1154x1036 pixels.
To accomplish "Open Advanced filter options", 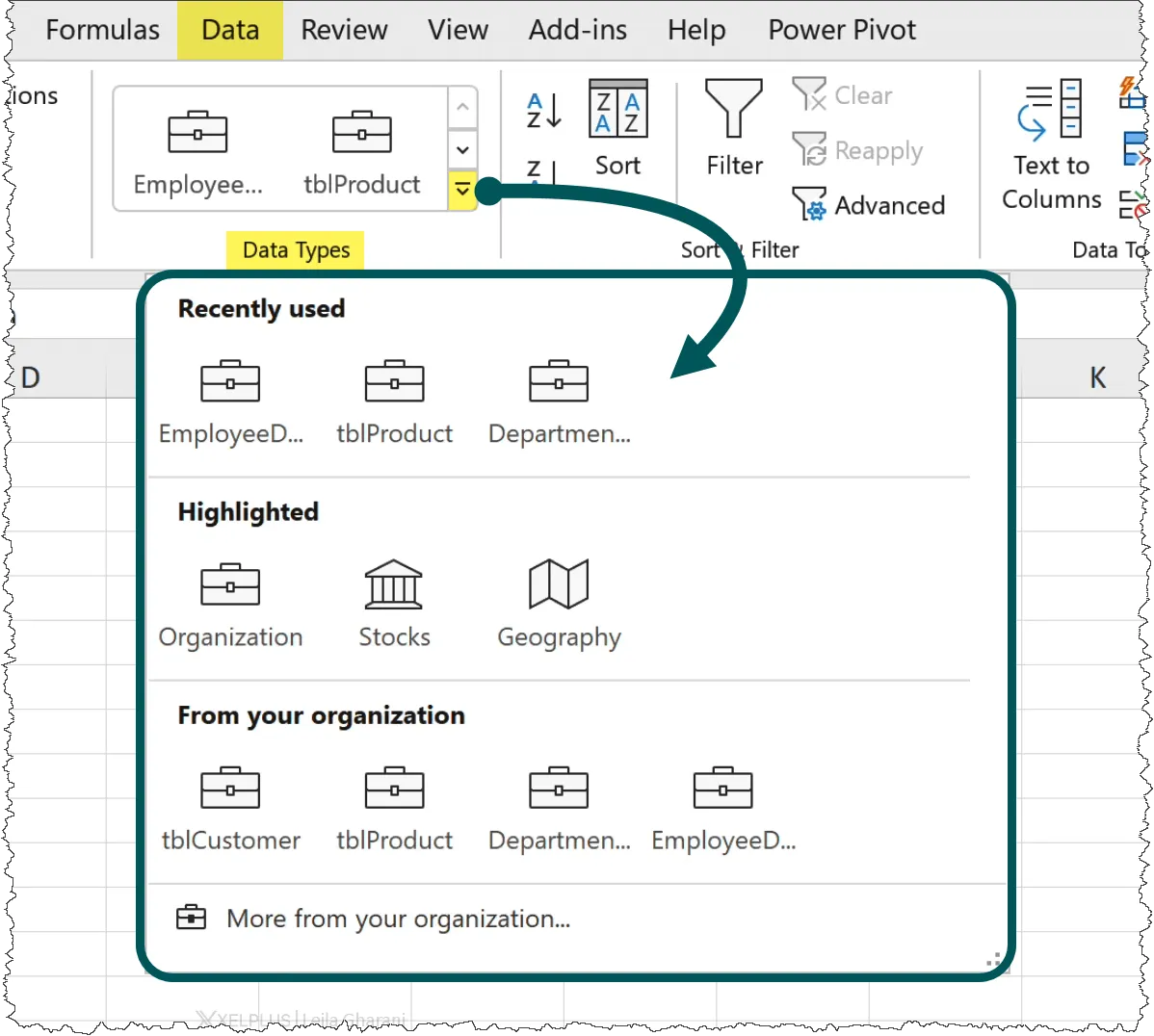I will 869,205.
